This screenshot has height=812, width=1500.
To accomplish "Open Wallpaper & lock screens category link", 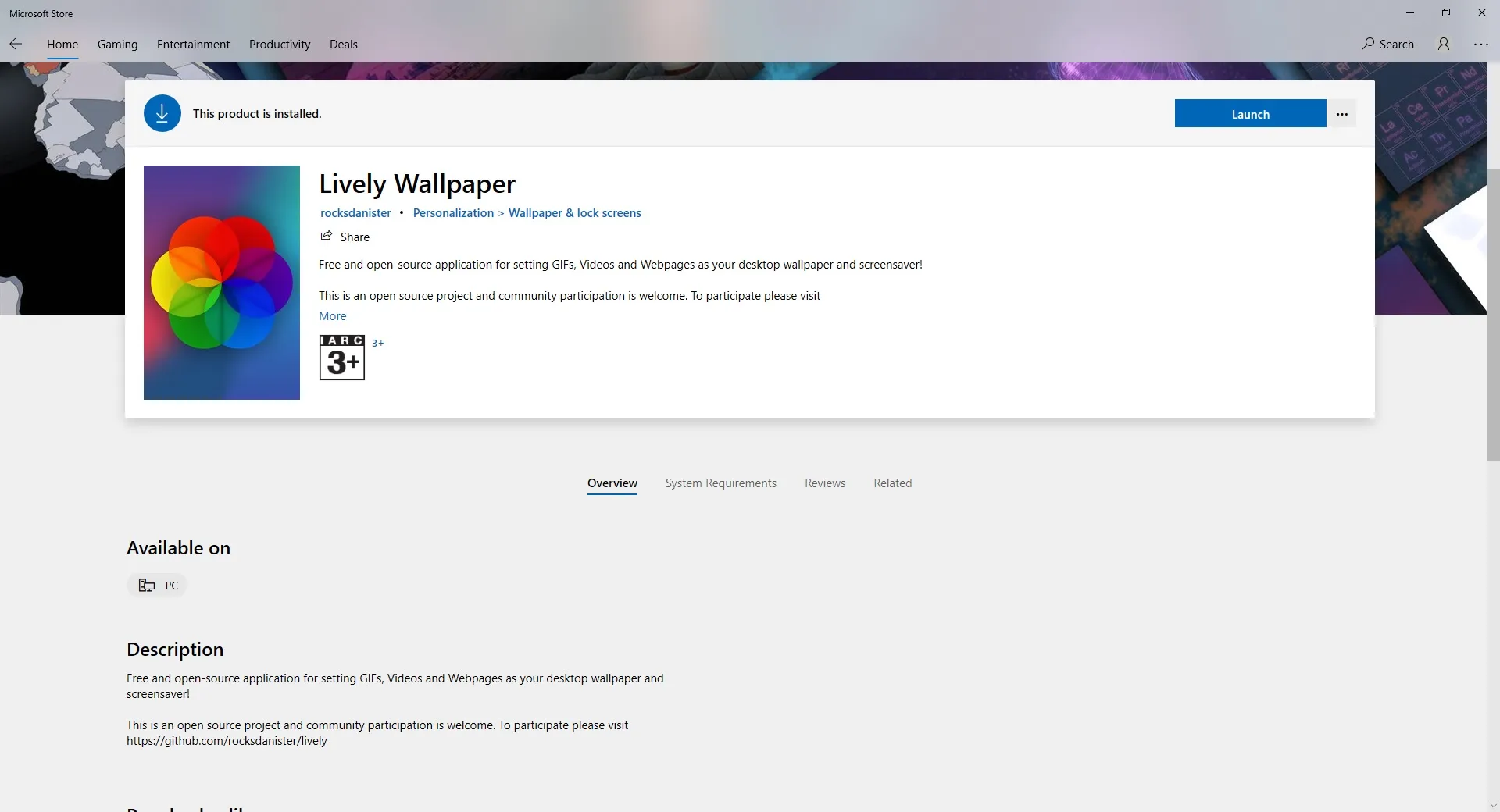I will [575, 213].
